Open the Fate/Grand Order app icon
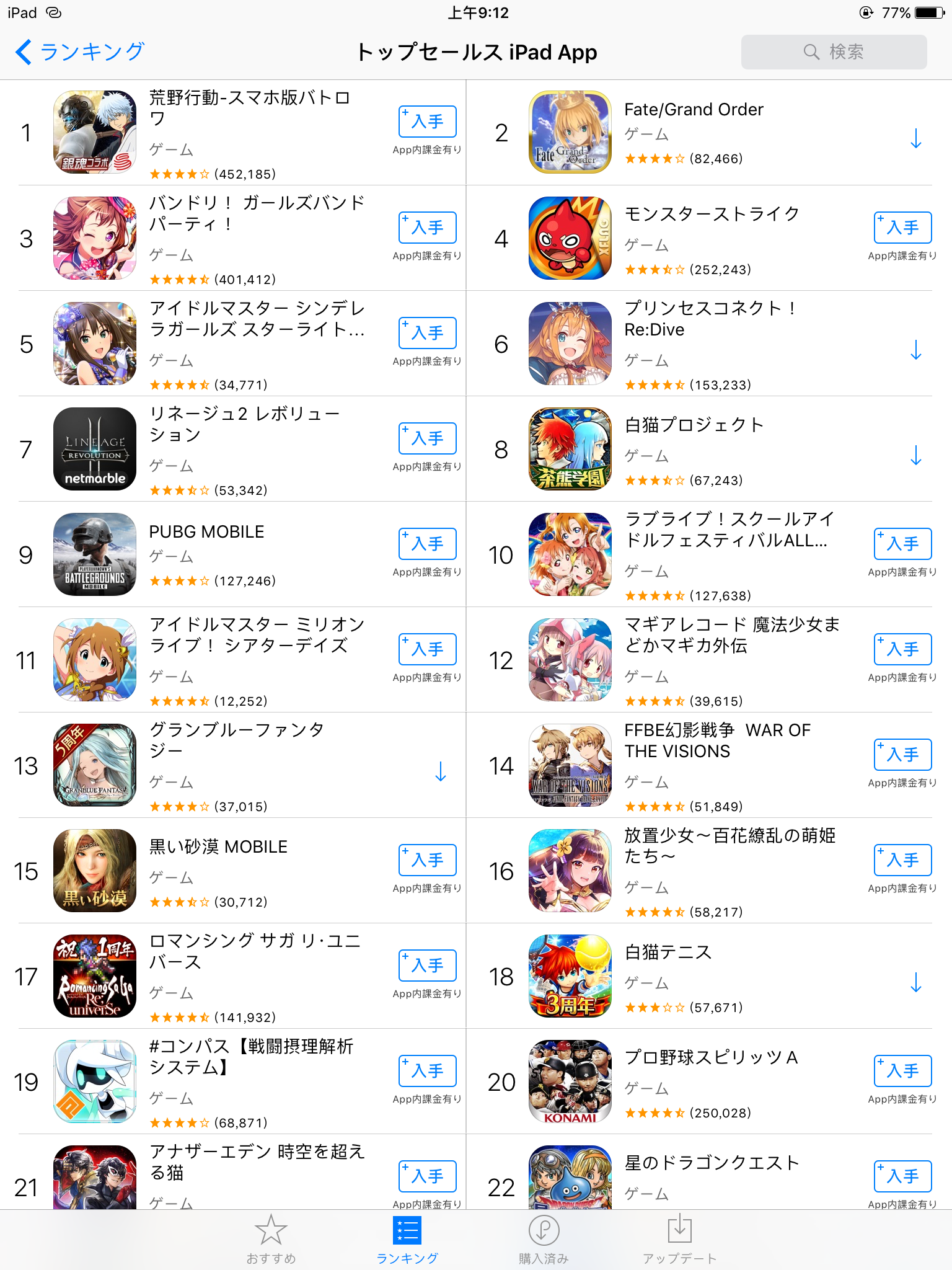Image resolution: width=952 pixels, height=1270 pixels. click(x=570, y=132)
